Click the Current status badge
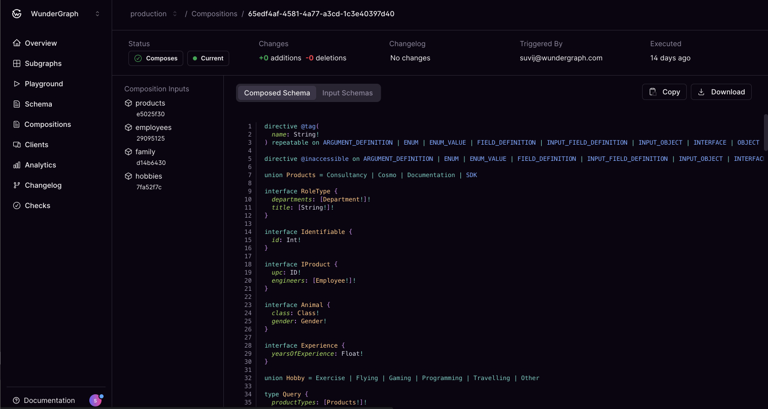This screenshot has height=409, width=768. (x=208, y=58)
